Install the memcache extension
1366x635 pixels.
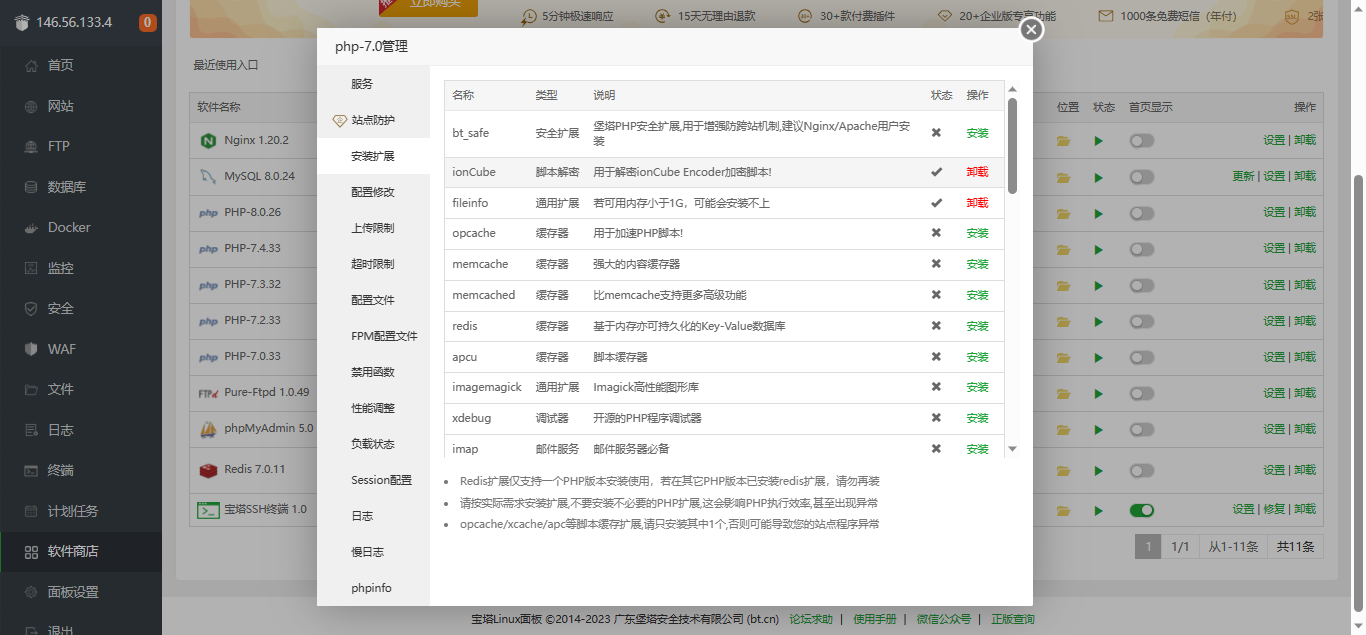tap(977, 264)
